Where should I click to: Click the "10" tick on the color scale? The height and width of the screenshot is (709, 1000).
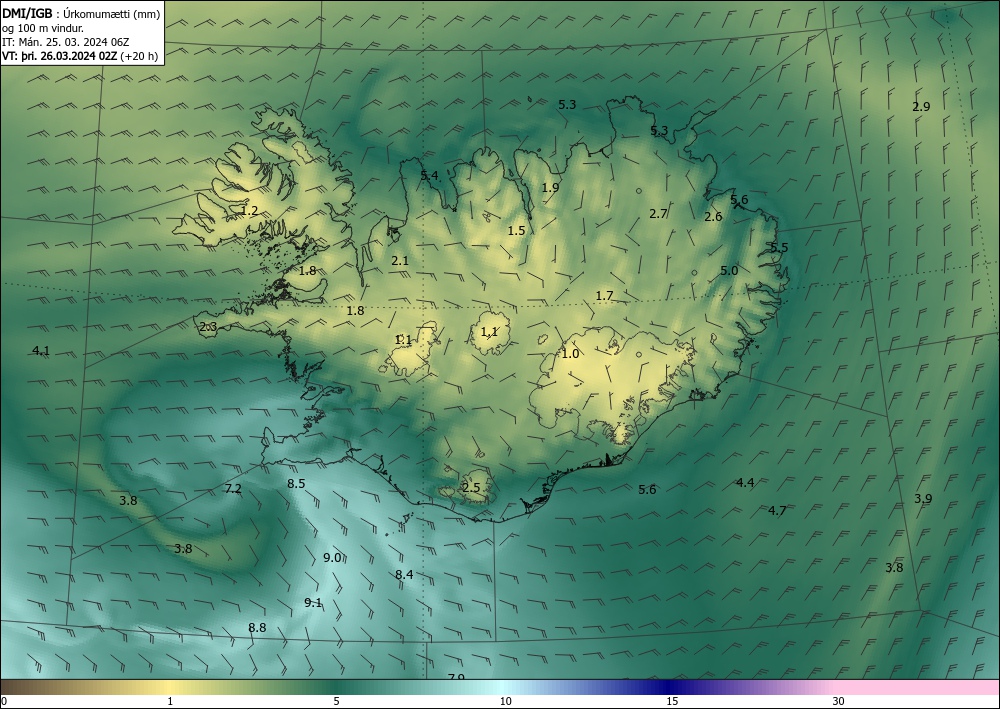(505, 702)
